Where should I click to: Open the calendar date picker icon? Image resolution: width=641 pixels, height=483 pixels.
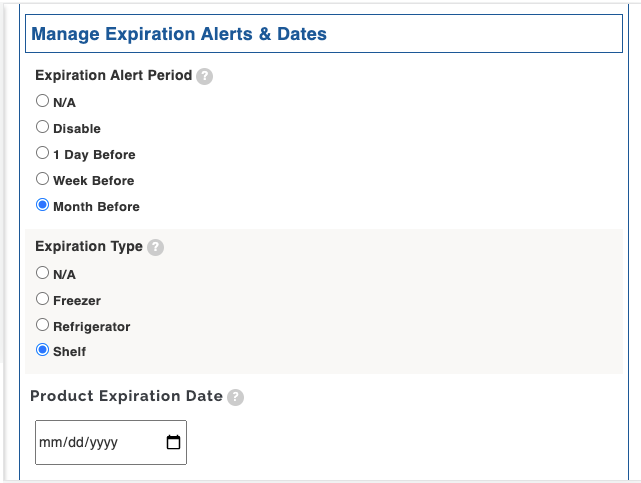click(173, 442)
